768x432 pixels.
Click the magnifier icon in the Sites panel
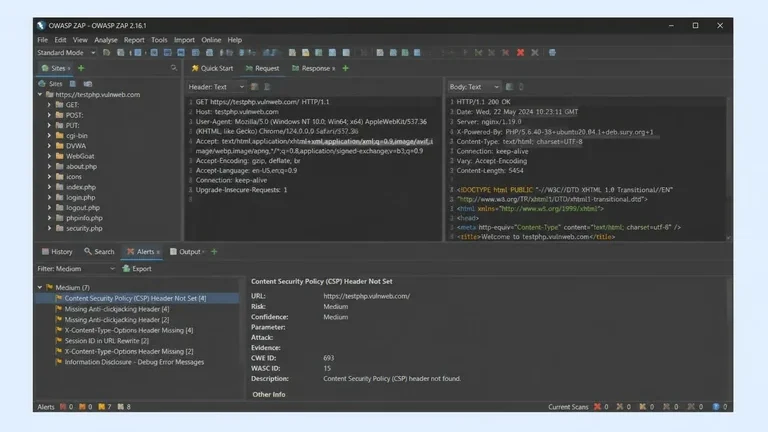point(173,68)
